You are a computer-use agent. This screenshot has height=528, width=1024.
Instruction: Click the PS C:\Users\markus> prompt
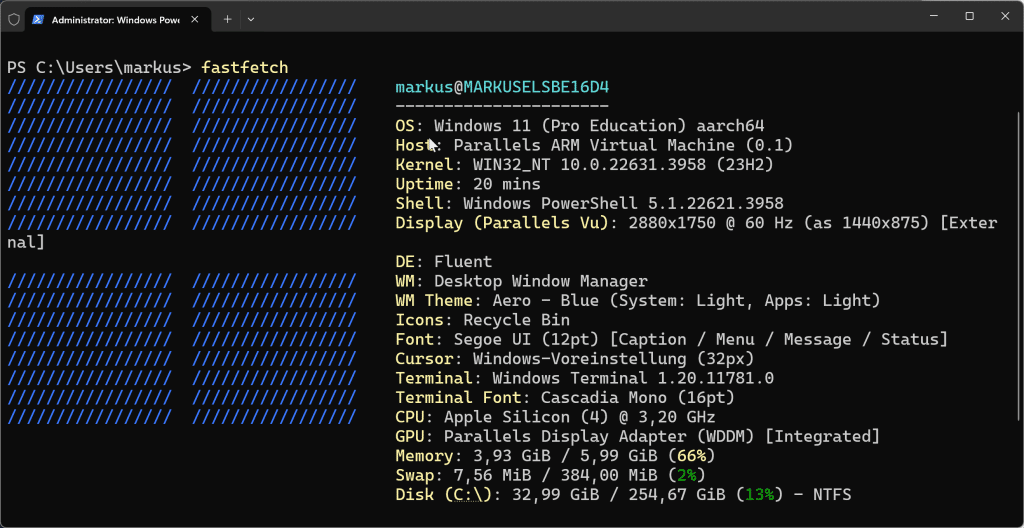click(x=99, y=67)
